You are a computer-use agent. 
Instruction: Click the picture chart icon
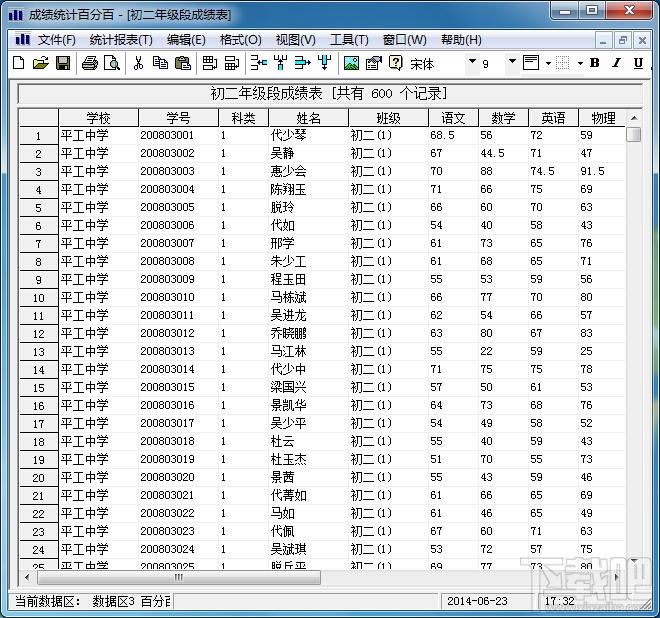(351, 63)
